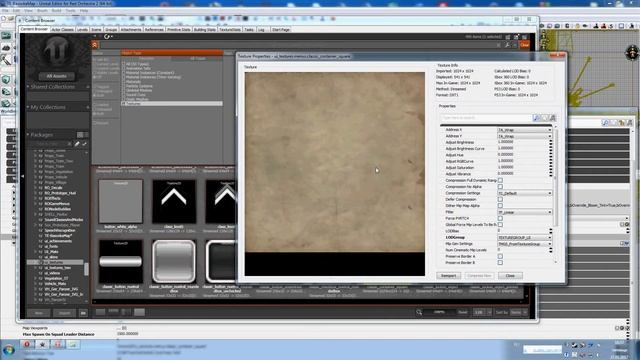640x360 pixels.
Task: Click the Adjust Brightness value field
Action: [523, 142]
